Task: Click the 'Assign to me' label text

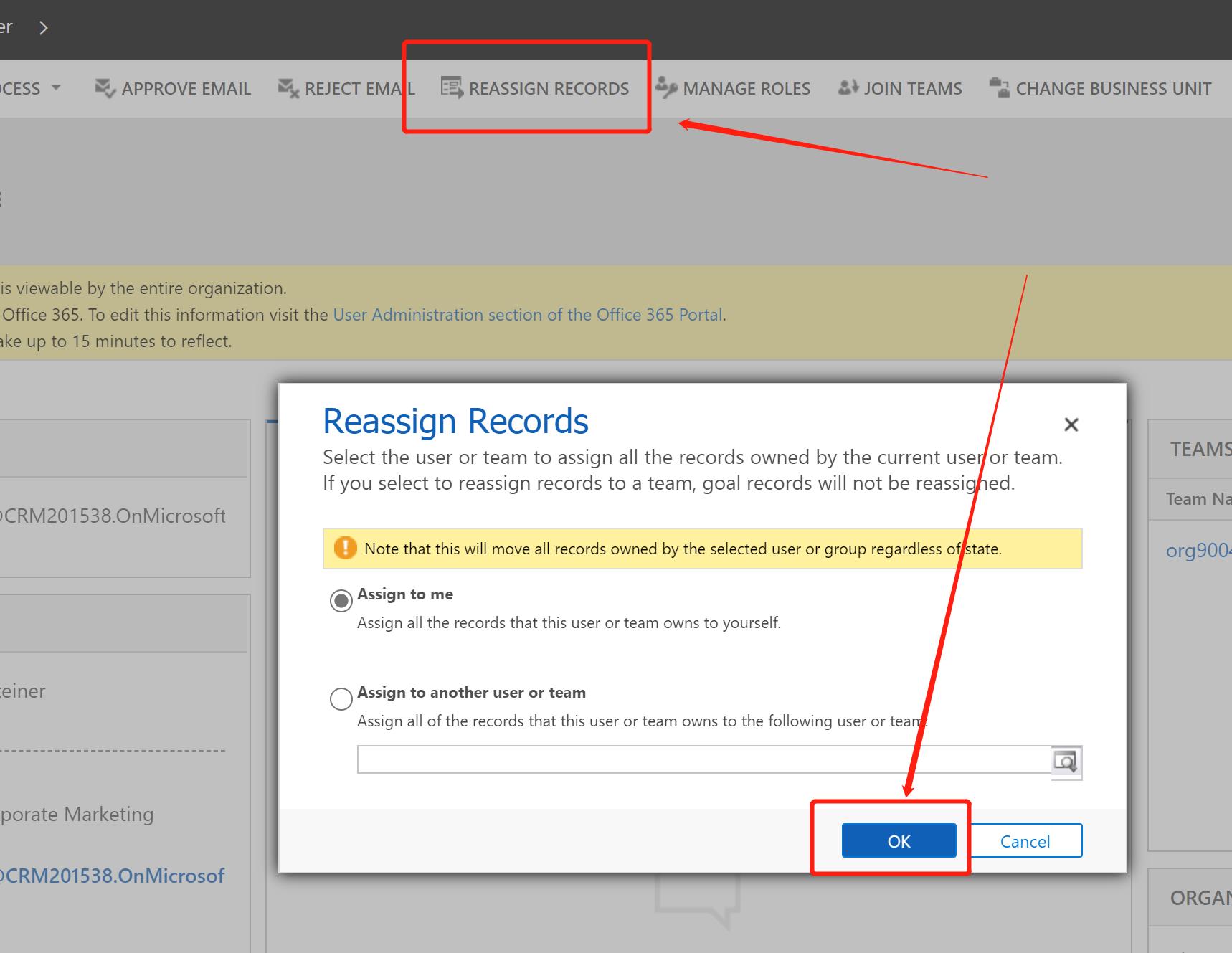Action: pyautogui.click(x=405, y=594)
